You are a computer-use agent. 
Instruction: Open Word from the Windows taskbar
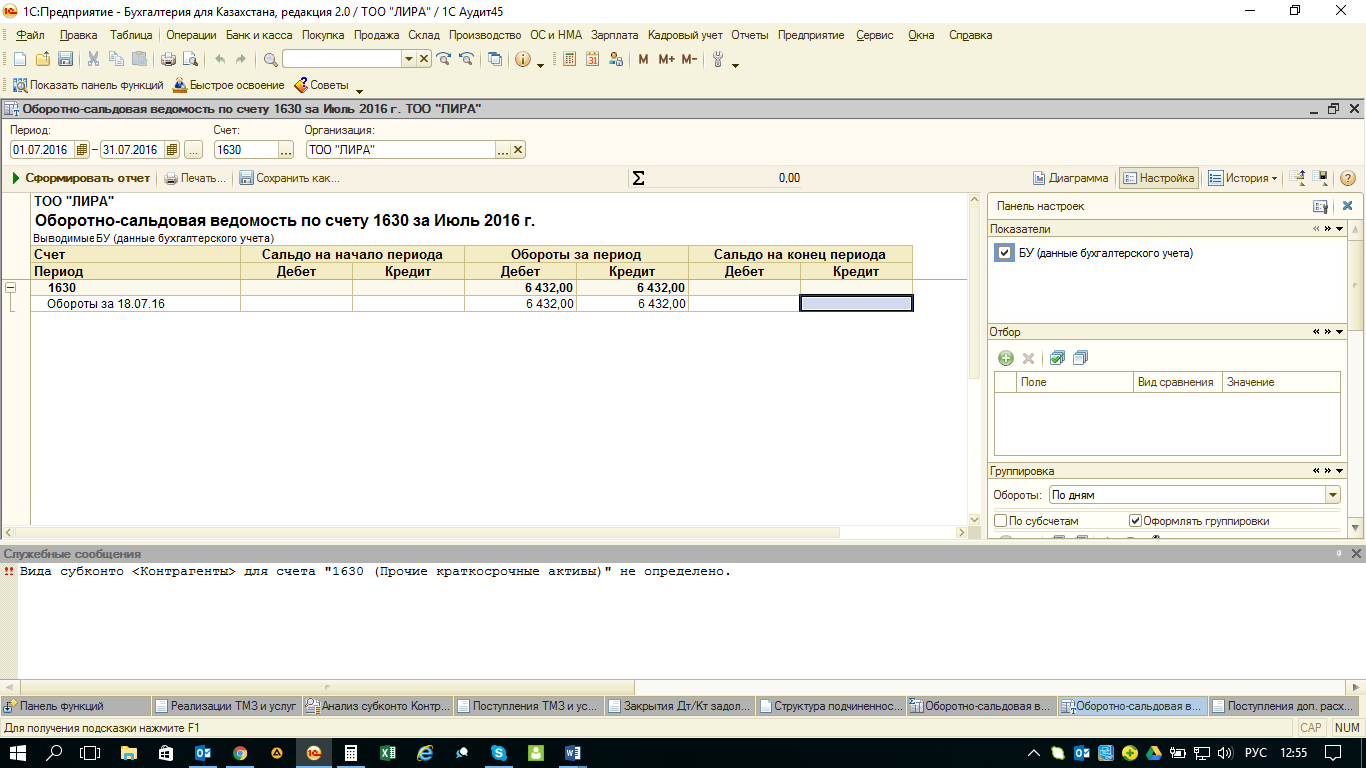[573, 752]
